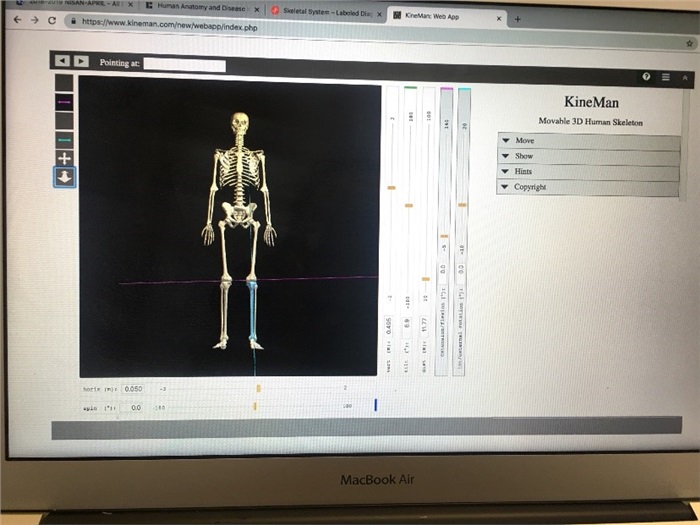
Task: Reload the page with refresh icon
Action: pyautogui.click(x=52, y=21)
